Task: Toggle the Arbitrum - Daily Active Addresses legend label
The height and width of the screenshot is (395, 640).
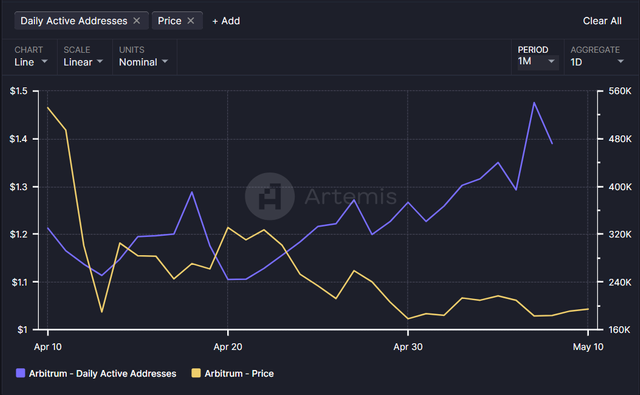Action: point(102,373)
